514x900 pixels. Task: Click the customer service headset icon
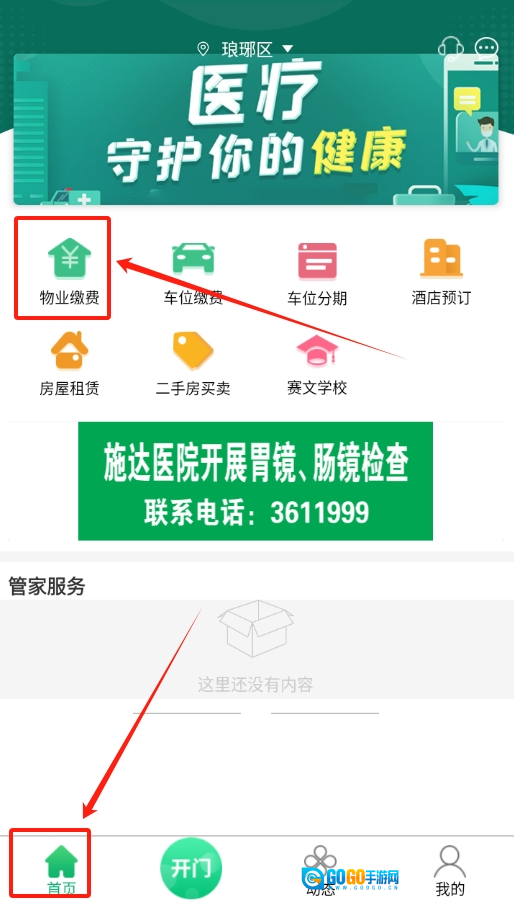pos(450,48)
